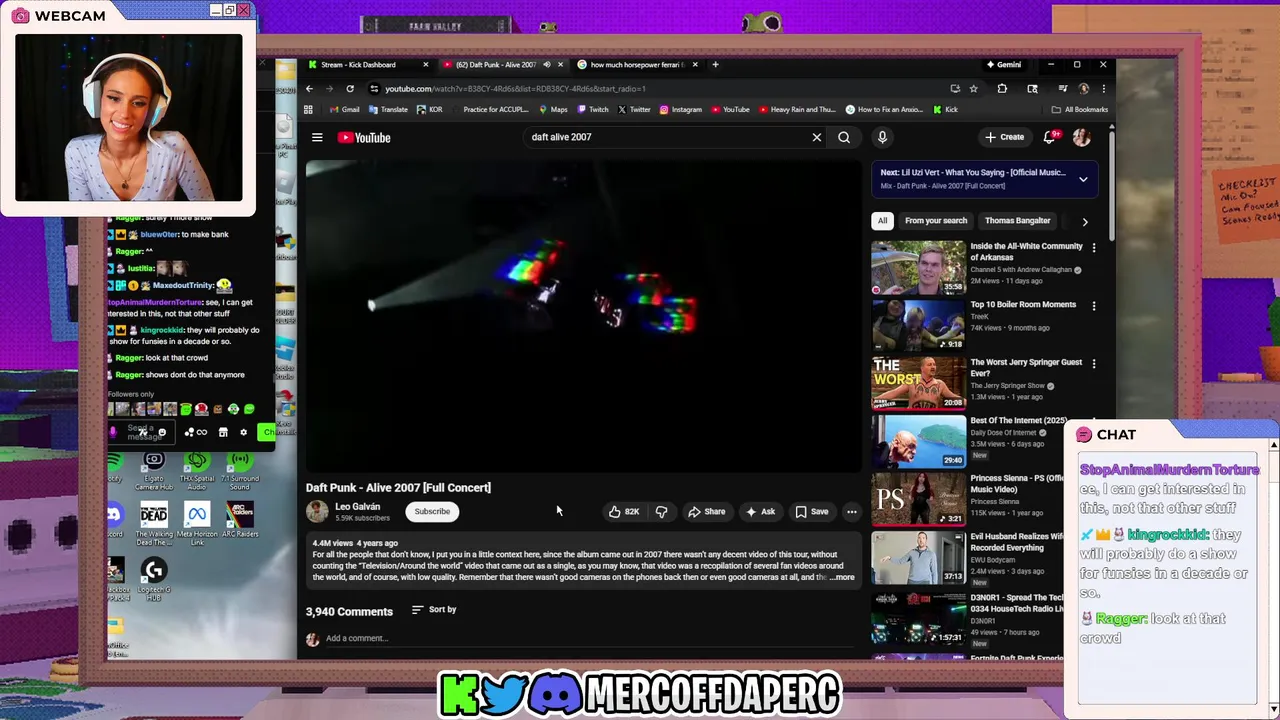Clear the YouTube search box text
The height and width of the screenshot is (720, 1280).
point(817,137)
